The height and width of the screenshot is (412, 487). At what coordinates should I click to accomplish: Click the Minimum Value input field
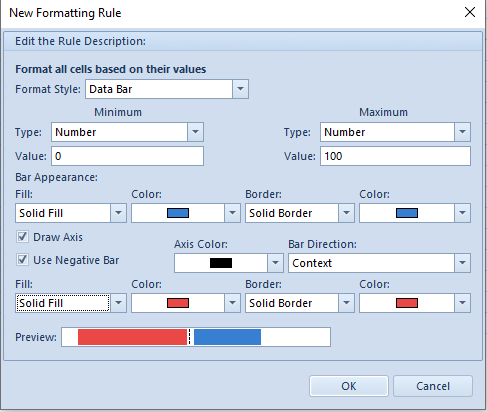[x=127, y=156]
